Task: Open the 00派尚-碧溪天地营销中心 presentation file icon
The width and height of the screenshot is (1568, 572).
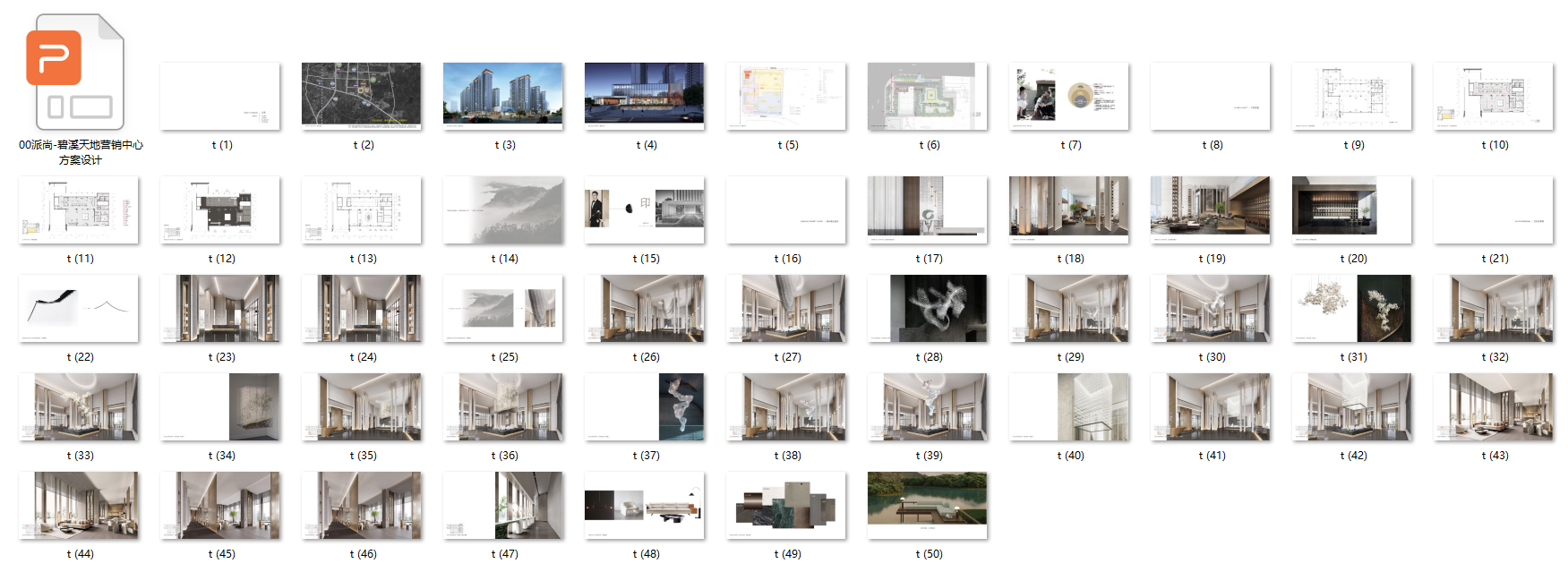Action: pos(79,73)
